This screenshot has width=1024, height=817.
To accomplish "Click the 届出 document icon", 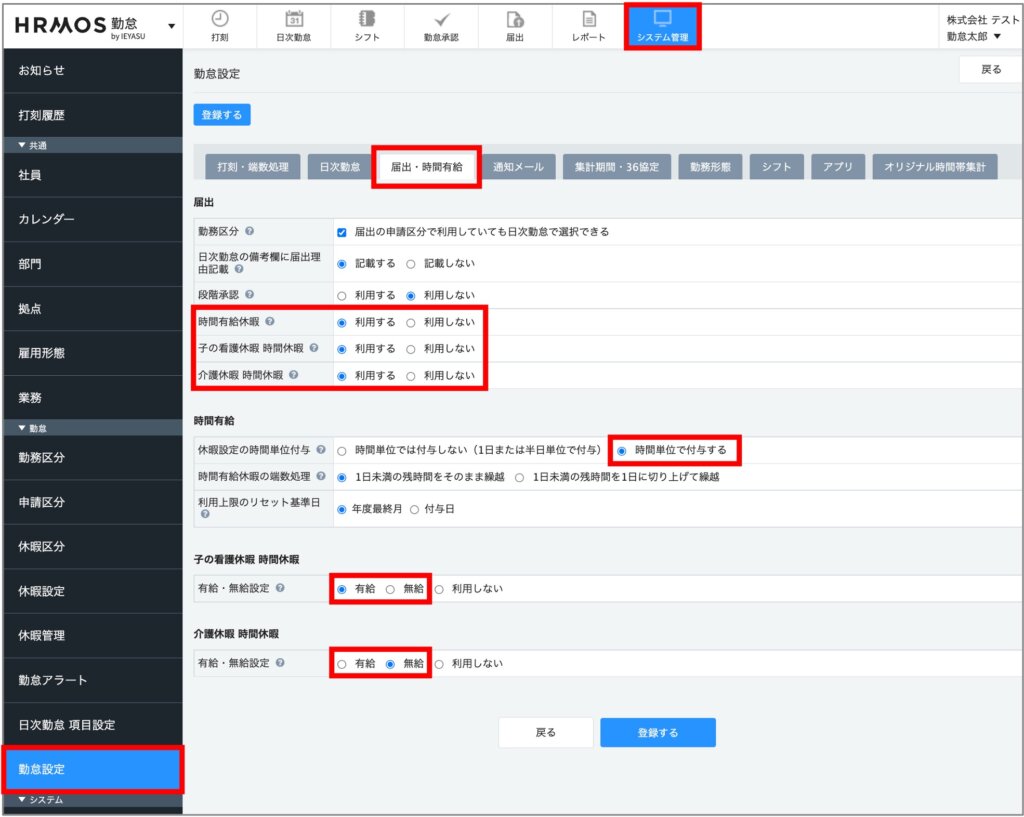I will pyautogui.click(x=515, y=19).
